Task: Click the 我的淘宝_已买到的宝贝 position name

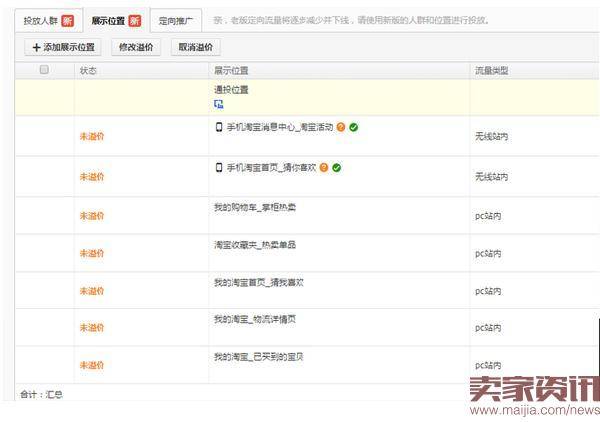Action: (x=259, y=357)
